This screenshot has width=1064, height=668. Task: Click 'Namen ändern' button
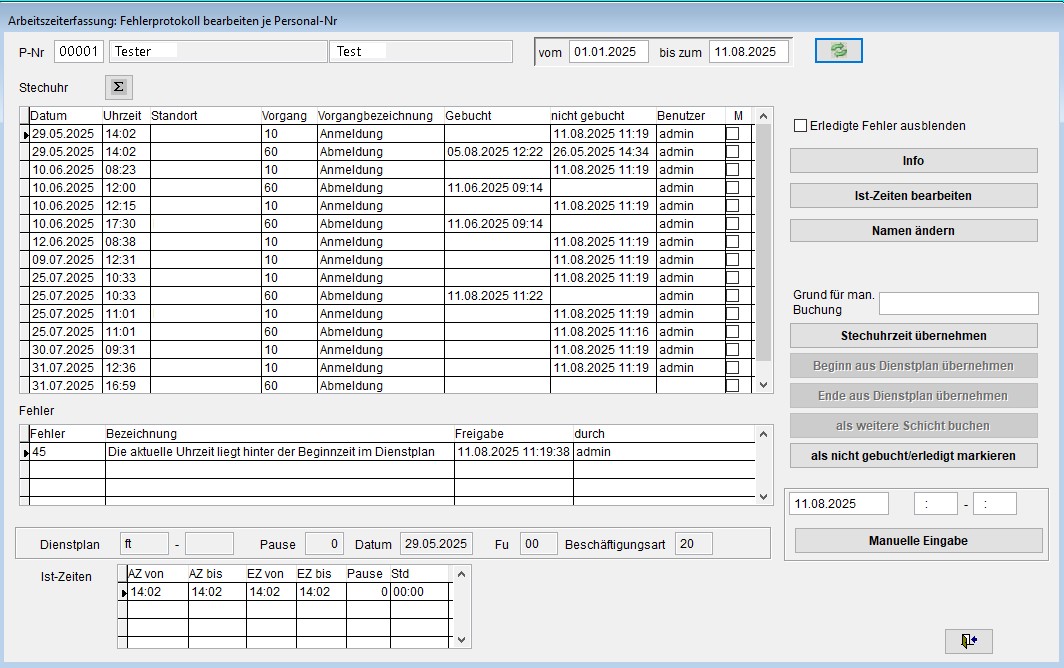(913, 231)
